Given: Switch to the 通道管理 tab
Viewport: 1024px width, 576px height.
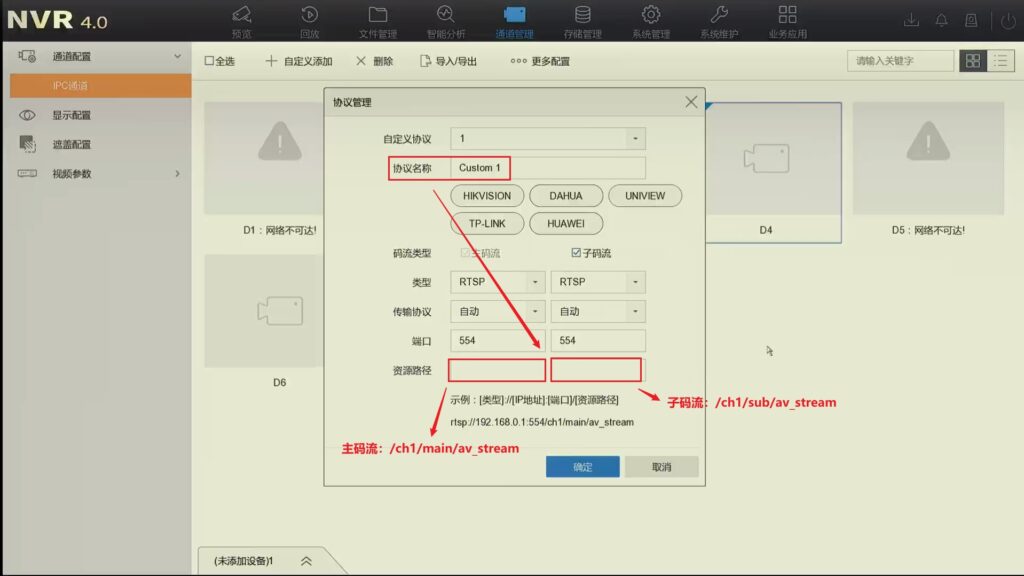Looking at the screenshot, I should [x=515, y=20].
